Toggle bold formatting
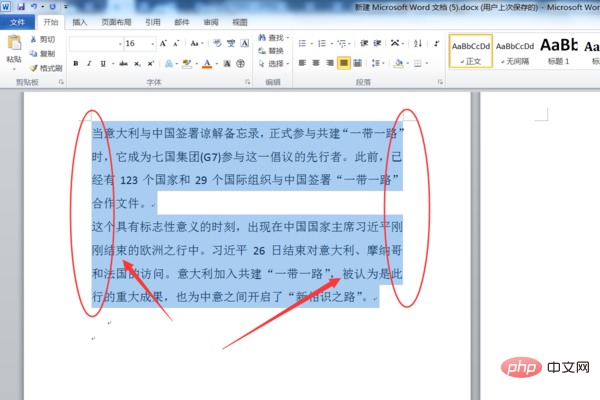 pos(76,63)
